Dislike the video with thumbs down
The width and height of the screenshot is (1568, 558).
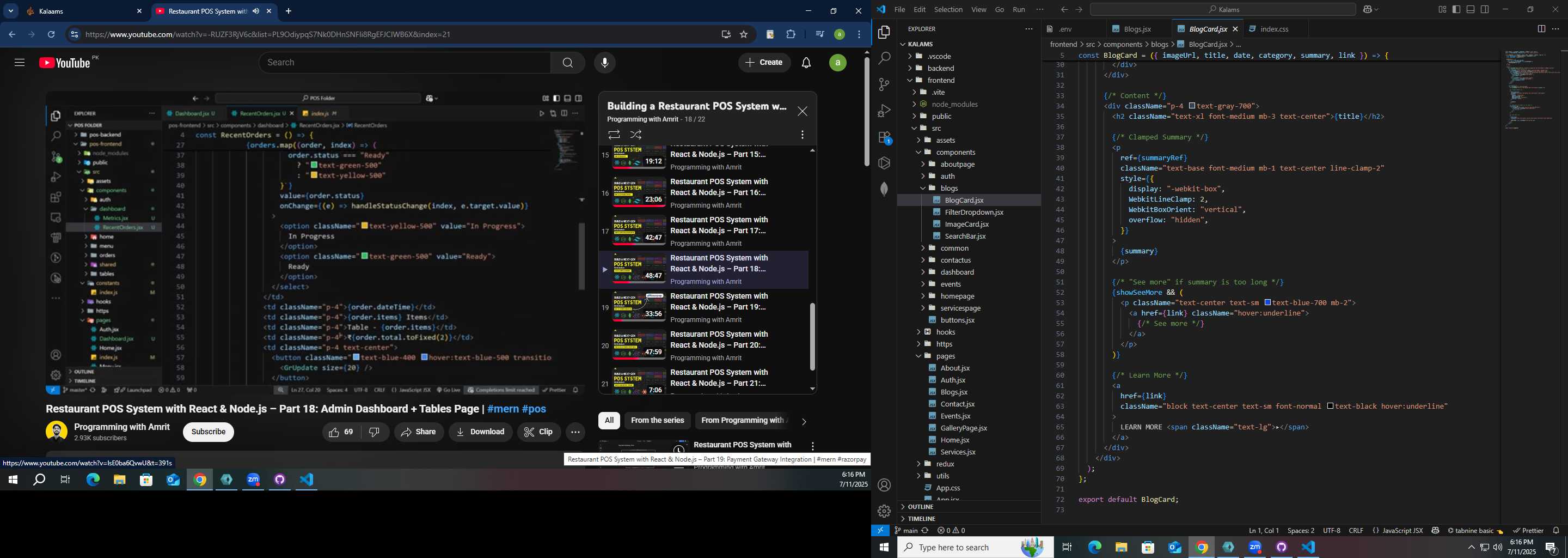tap(375, 432)
